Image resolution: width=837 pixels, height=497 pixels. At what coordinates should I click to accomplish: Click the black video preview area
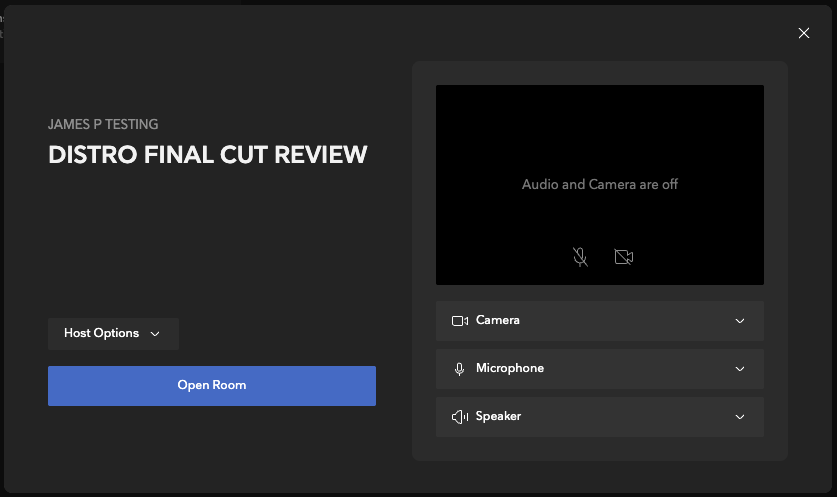click(x=600, y=130)
